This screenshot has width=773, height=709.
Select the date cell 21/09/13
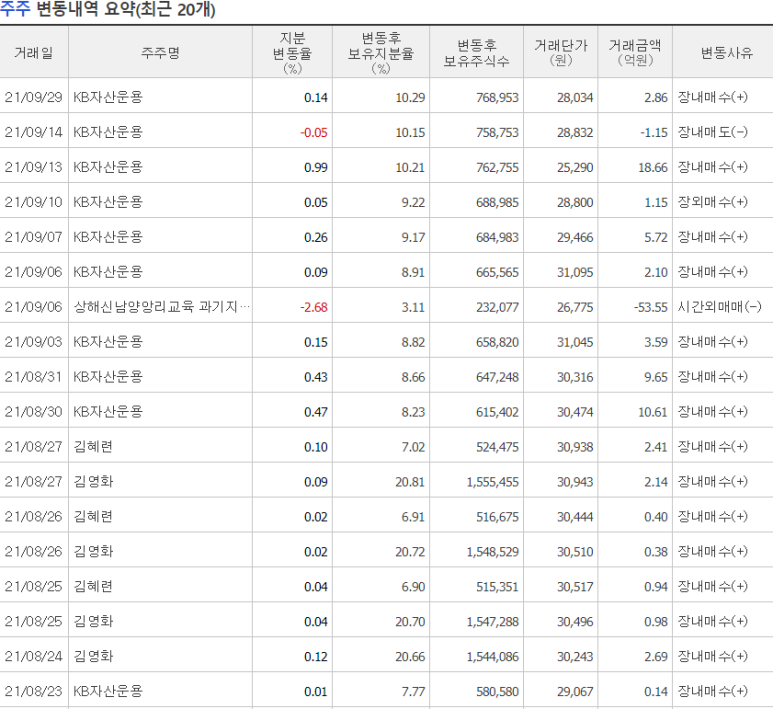[x=34, y=167]
